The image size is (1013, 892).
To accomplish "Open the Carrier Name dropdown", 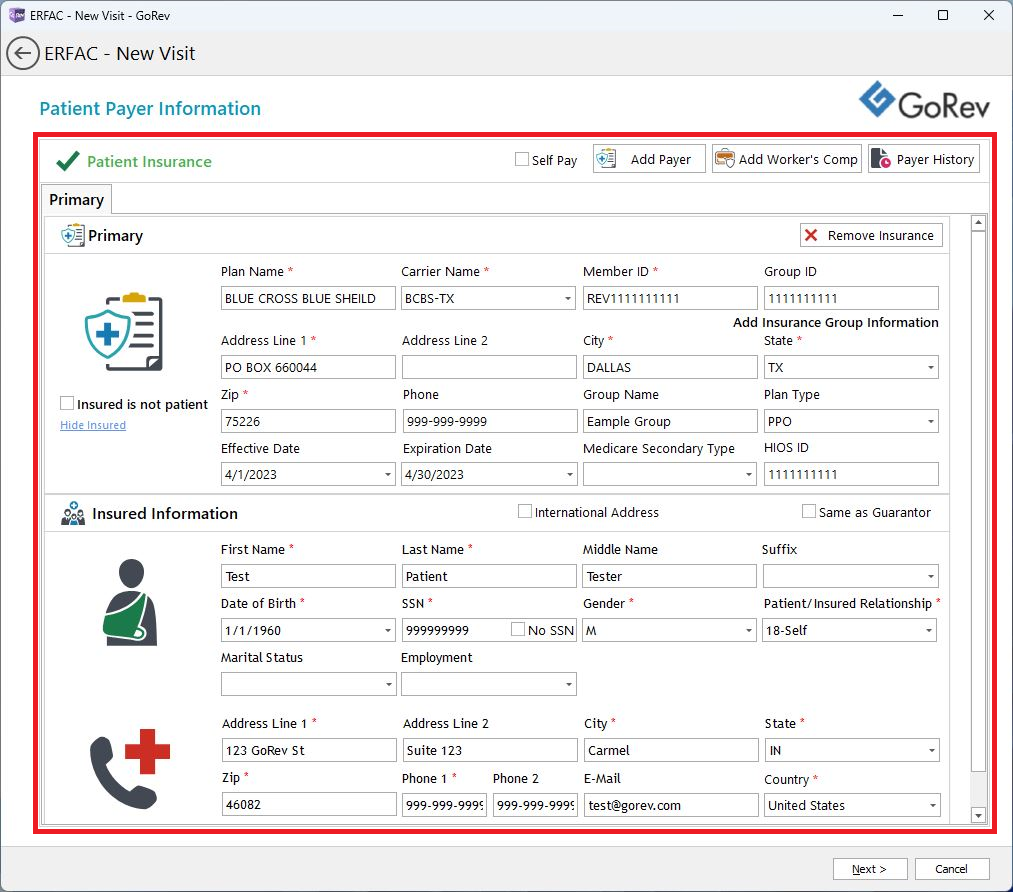I will coord(567,298).
